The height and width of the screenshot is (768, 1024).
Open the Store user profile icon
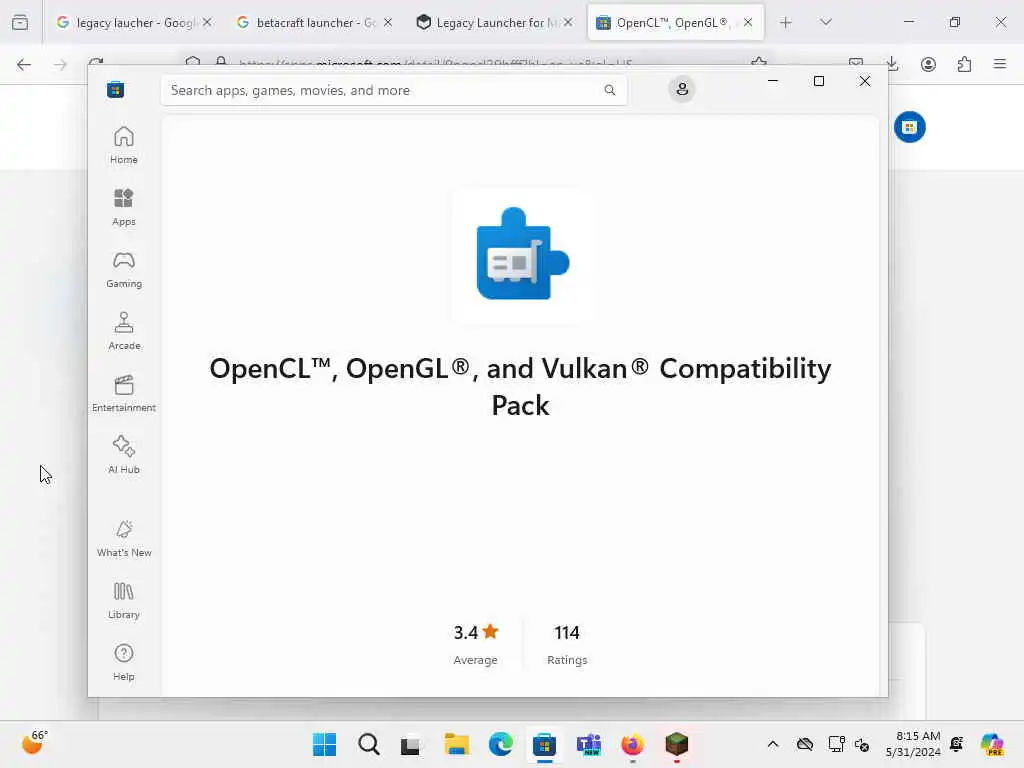pos(682,89)
